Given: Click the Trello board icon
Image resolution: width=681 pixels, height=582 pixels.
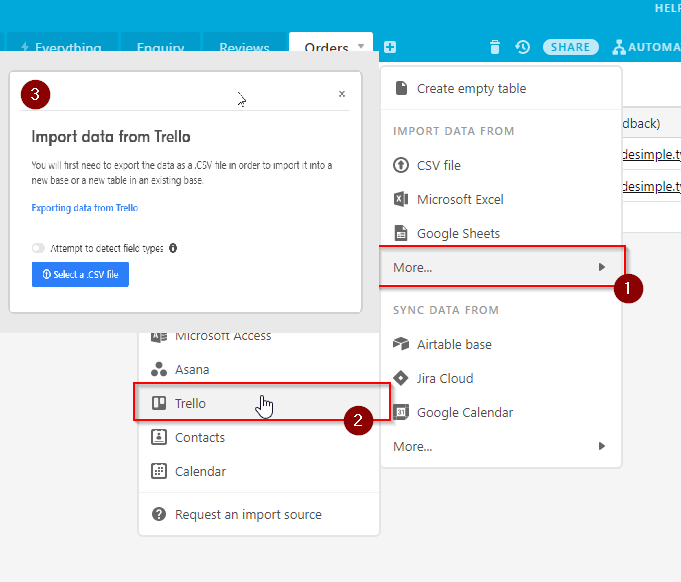Looking at the screenshot, I should point(159,403).
